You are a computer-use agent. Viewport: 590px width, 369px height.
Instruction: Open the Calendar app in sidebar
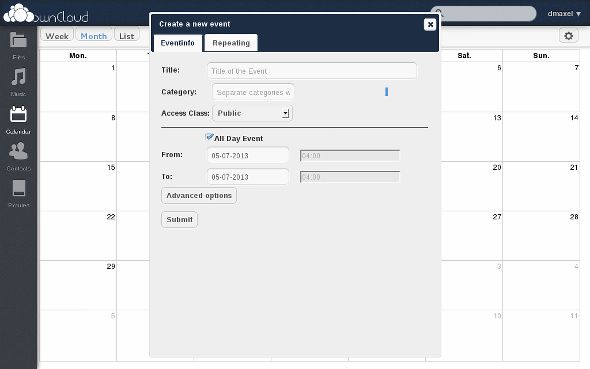coord(18,120)
